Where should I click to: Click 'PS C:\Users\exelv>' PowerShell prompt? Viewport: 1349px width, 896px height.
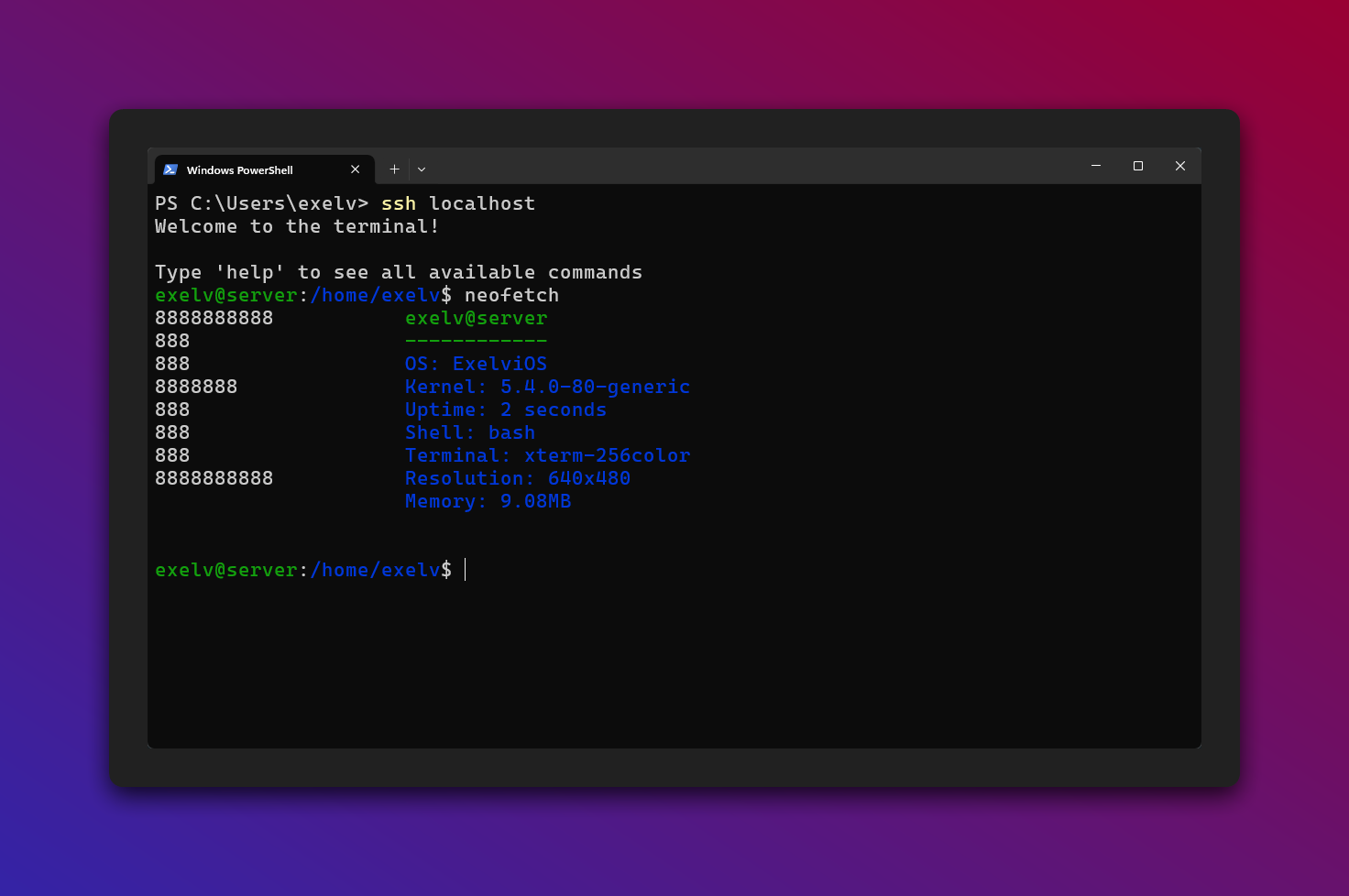pos(262,203)
